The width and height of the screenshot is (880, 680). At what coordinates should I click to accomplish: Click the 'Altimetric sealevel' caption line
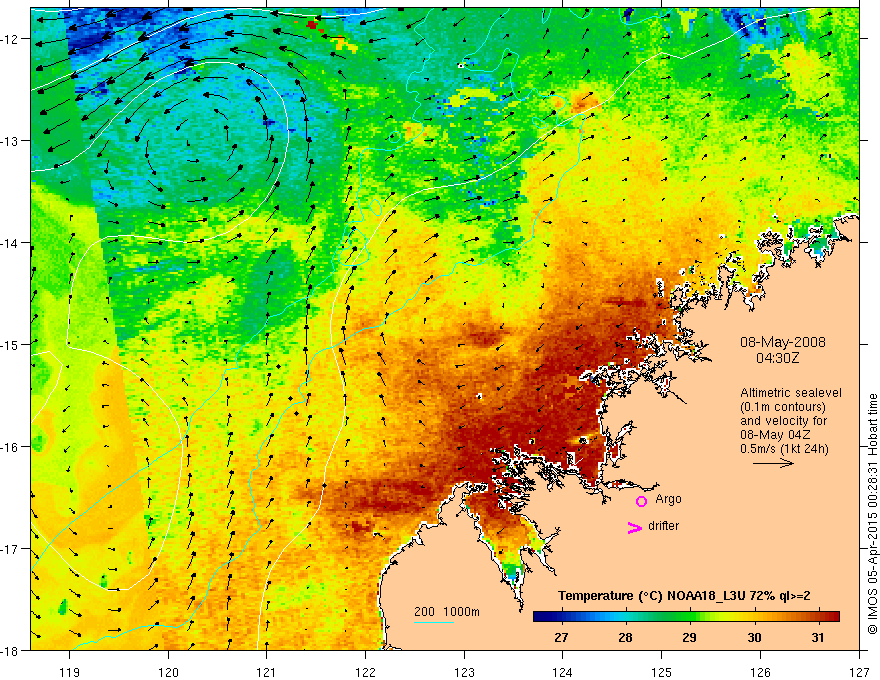click(791, 393)
